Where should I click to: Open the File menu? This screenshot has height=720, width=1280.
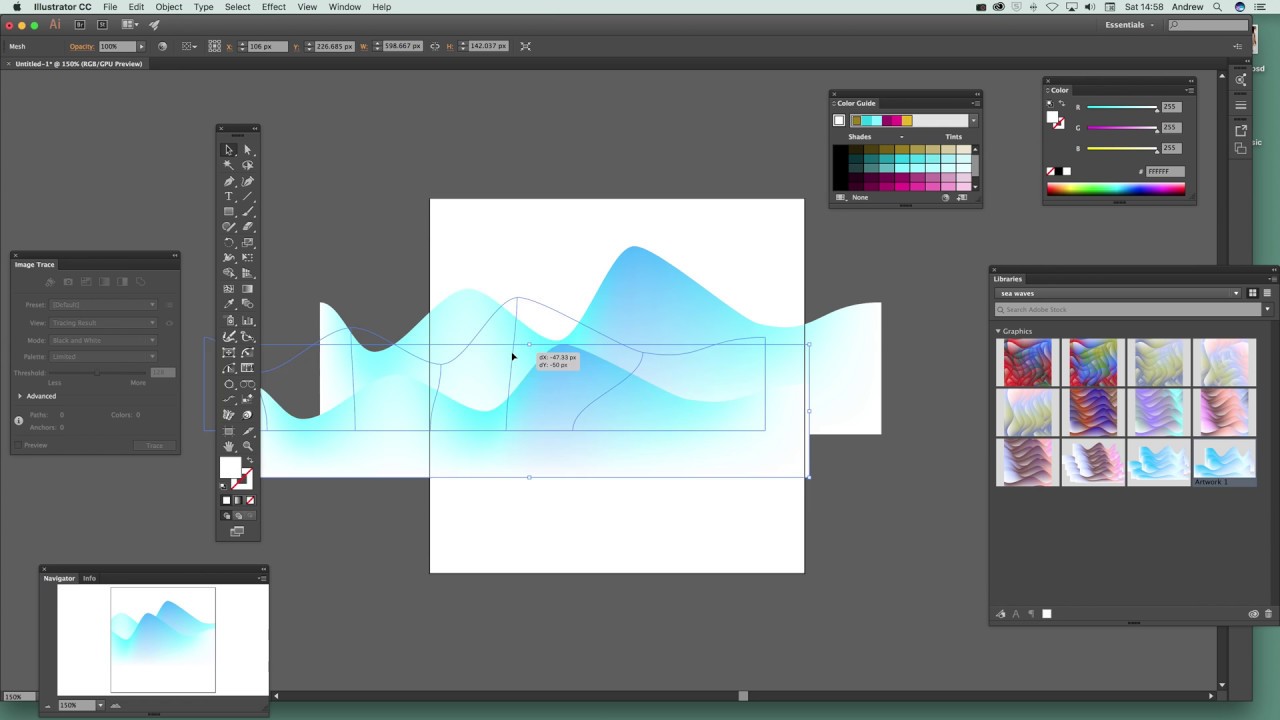pos(110,7)
